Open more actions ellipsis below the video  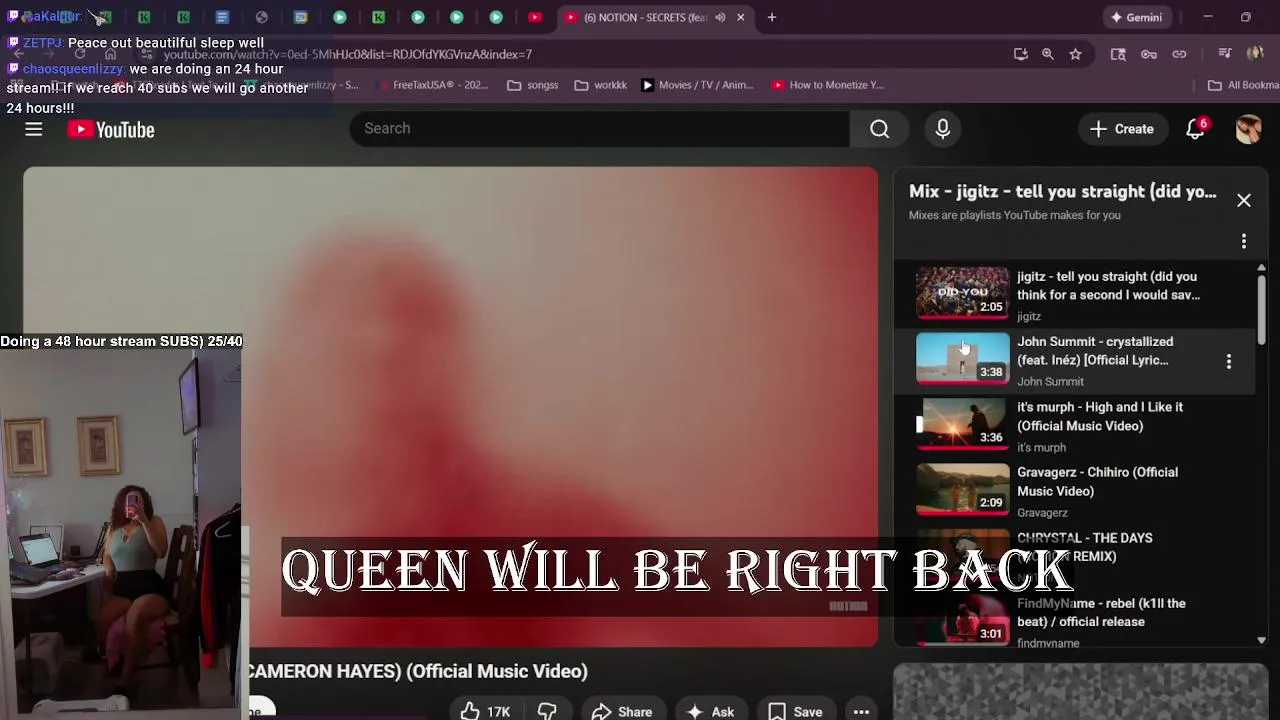pyautogui.click(x=861, y=712)
